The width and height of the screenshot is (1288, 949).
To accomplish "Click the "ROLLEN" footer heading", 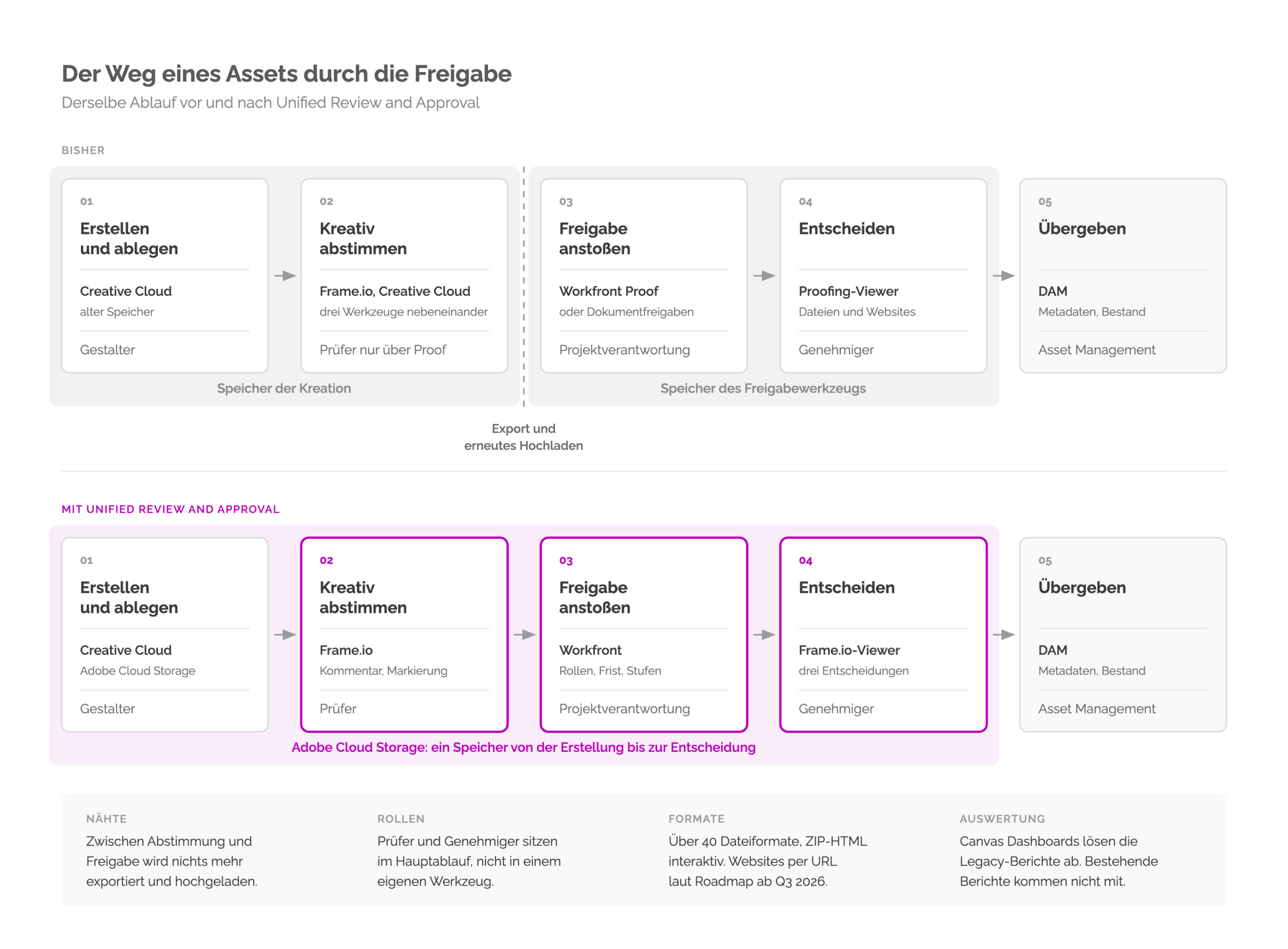I will [401, 819].
